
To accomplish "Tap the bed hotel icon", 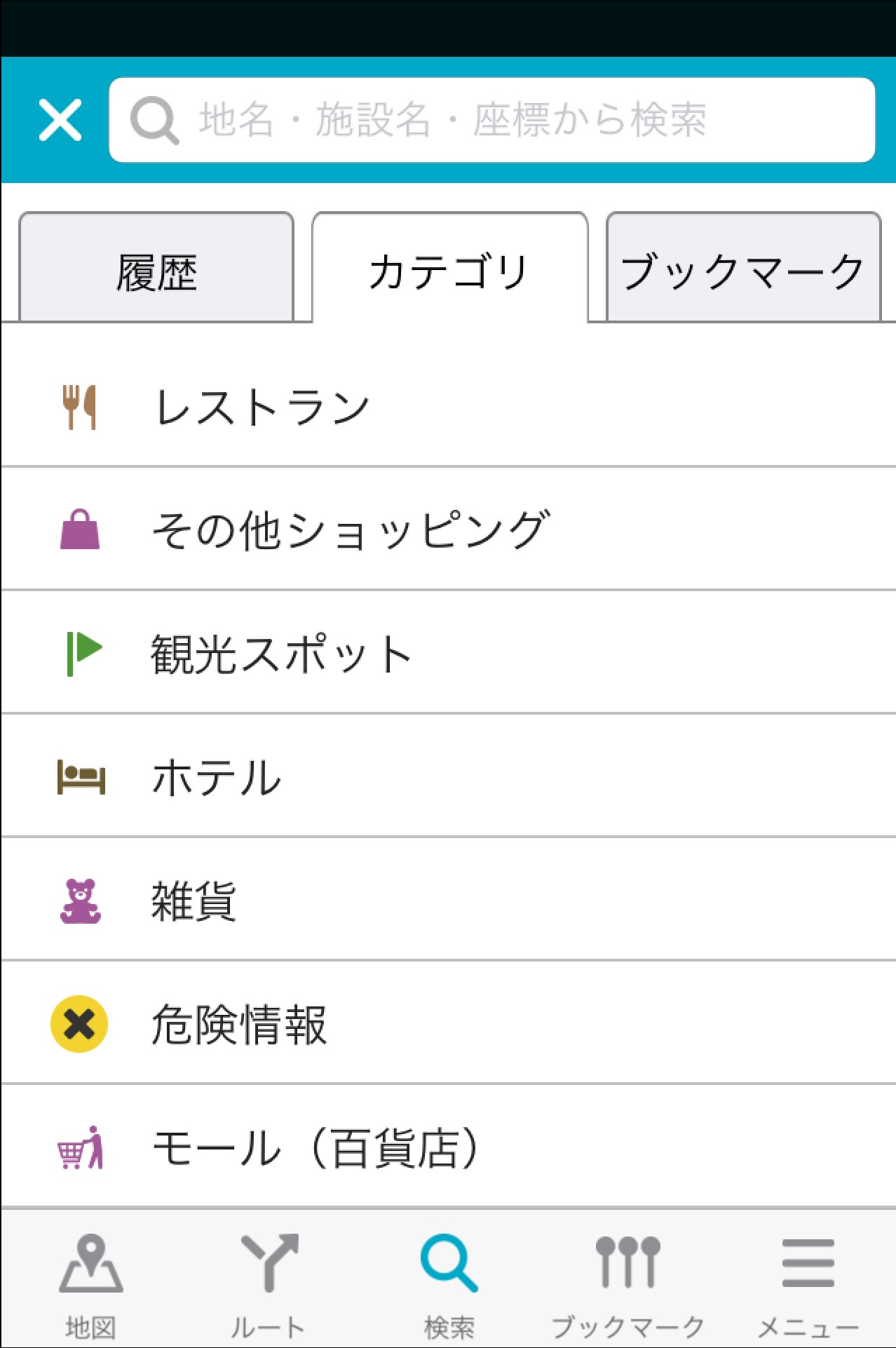I will [81, 777].
